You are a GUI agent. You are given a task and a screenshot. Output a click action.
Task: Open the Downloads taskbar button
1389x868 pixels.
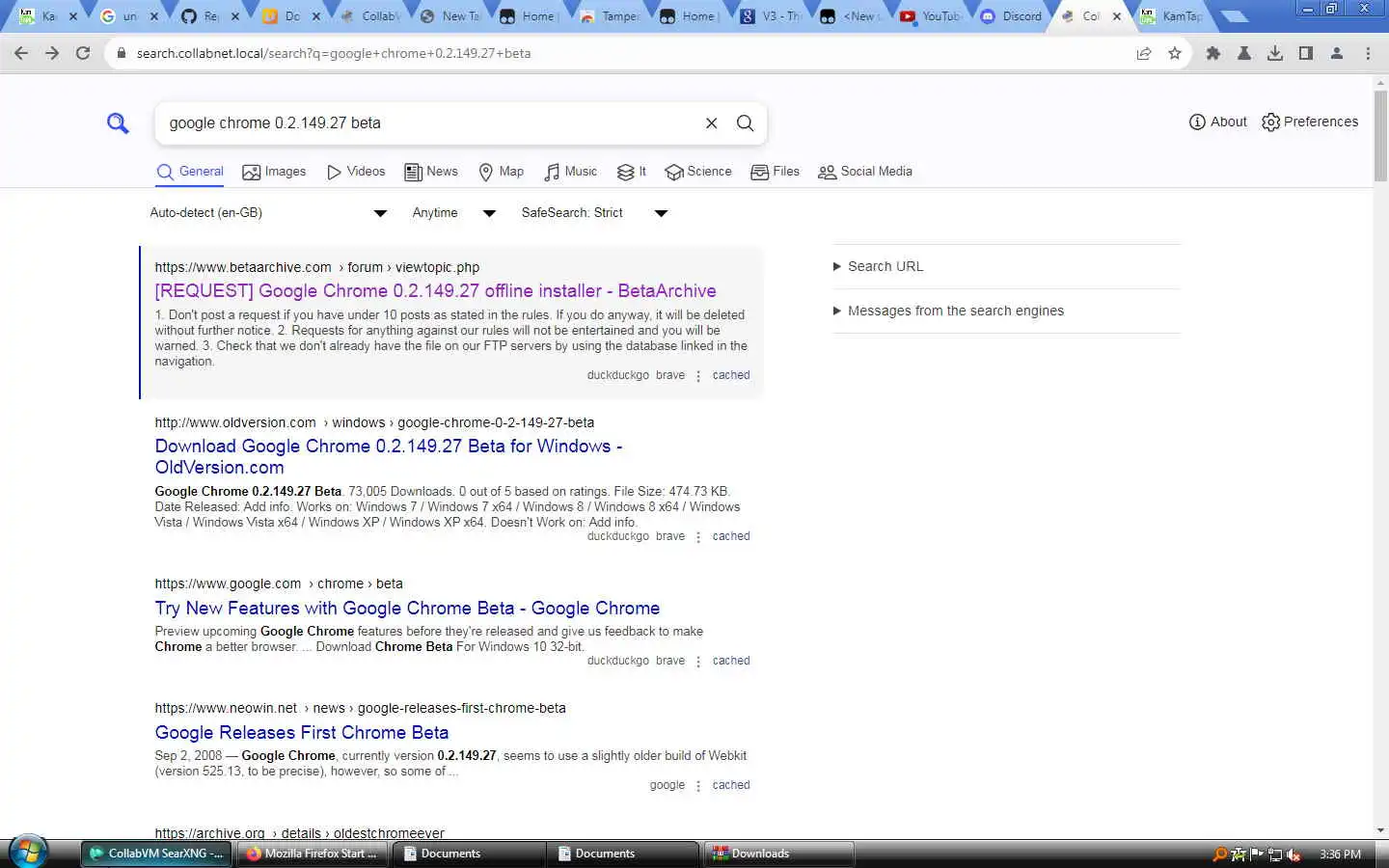click(779, 854)
